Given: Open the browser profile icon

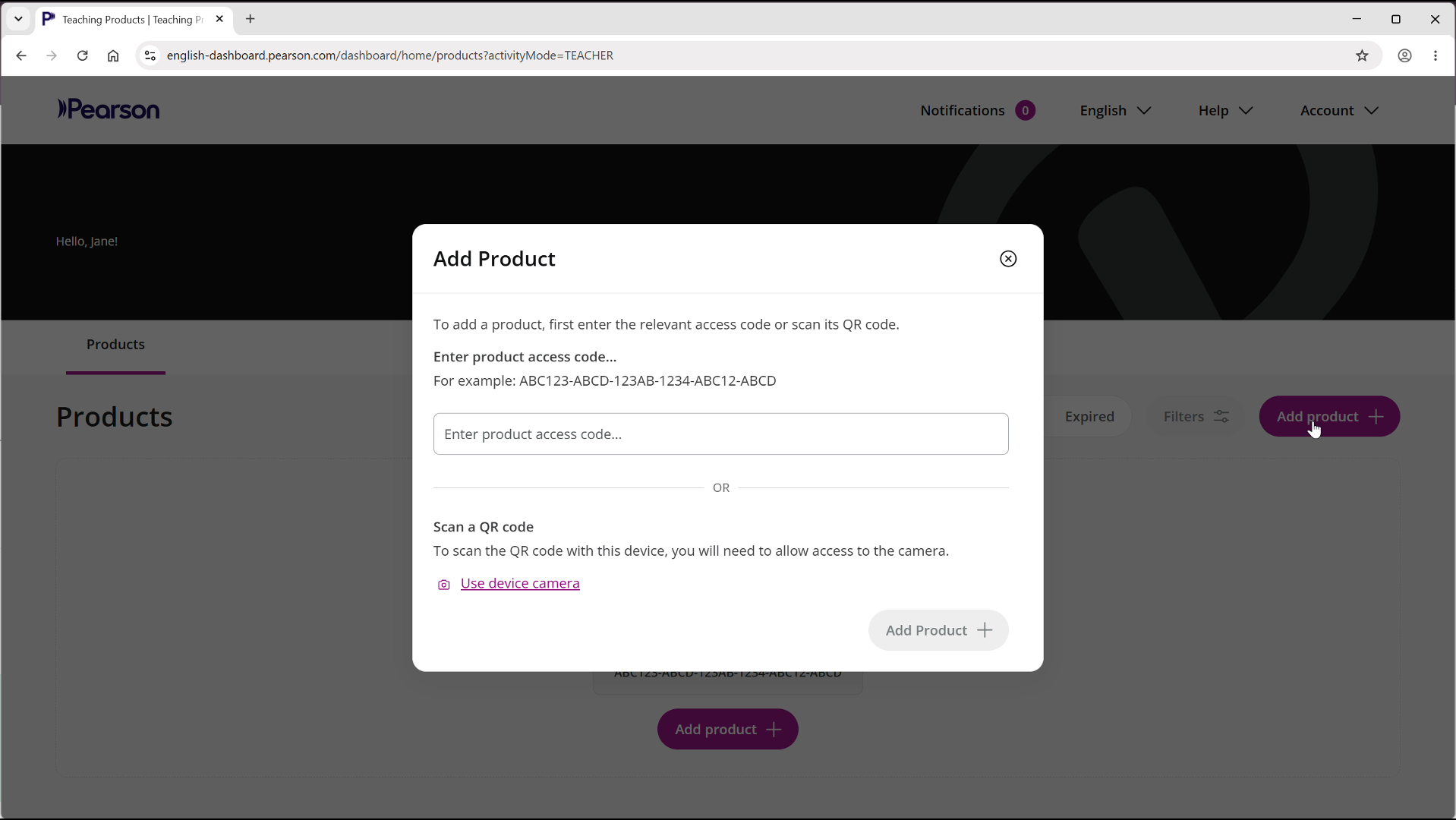Looking at the screenshot, I should pyautogui.click(x=1404, y=55).
